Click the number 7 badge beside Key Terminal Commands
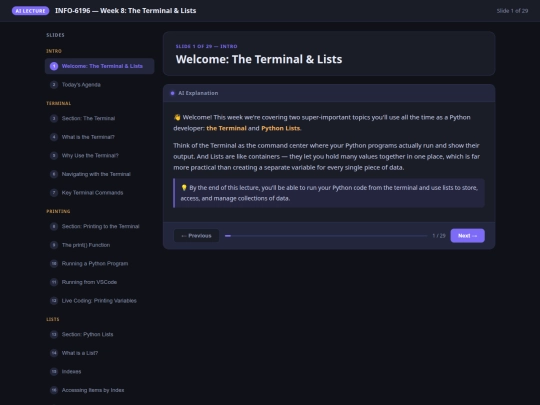Image resolution: width=540 pixels, height=405 pixels. 54,193
